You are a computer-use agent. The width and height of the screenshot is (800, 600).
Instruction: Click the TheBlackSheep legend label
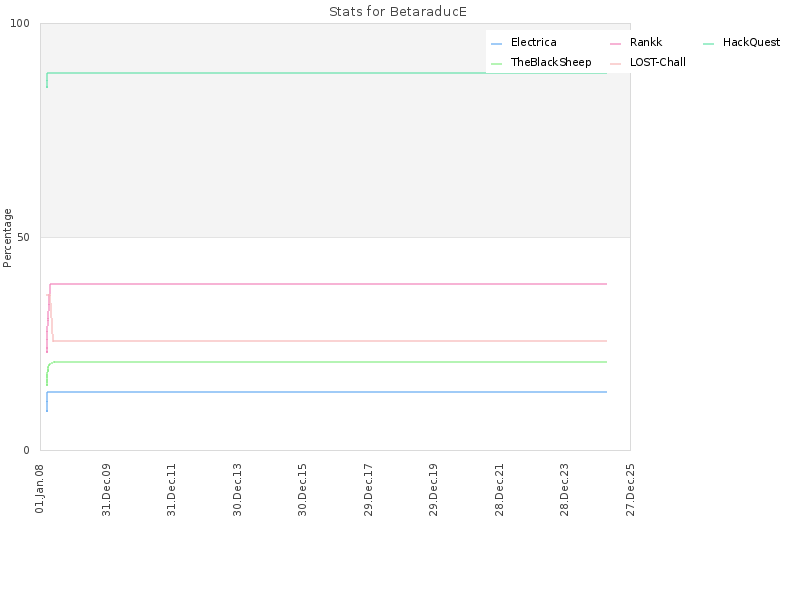551,62
